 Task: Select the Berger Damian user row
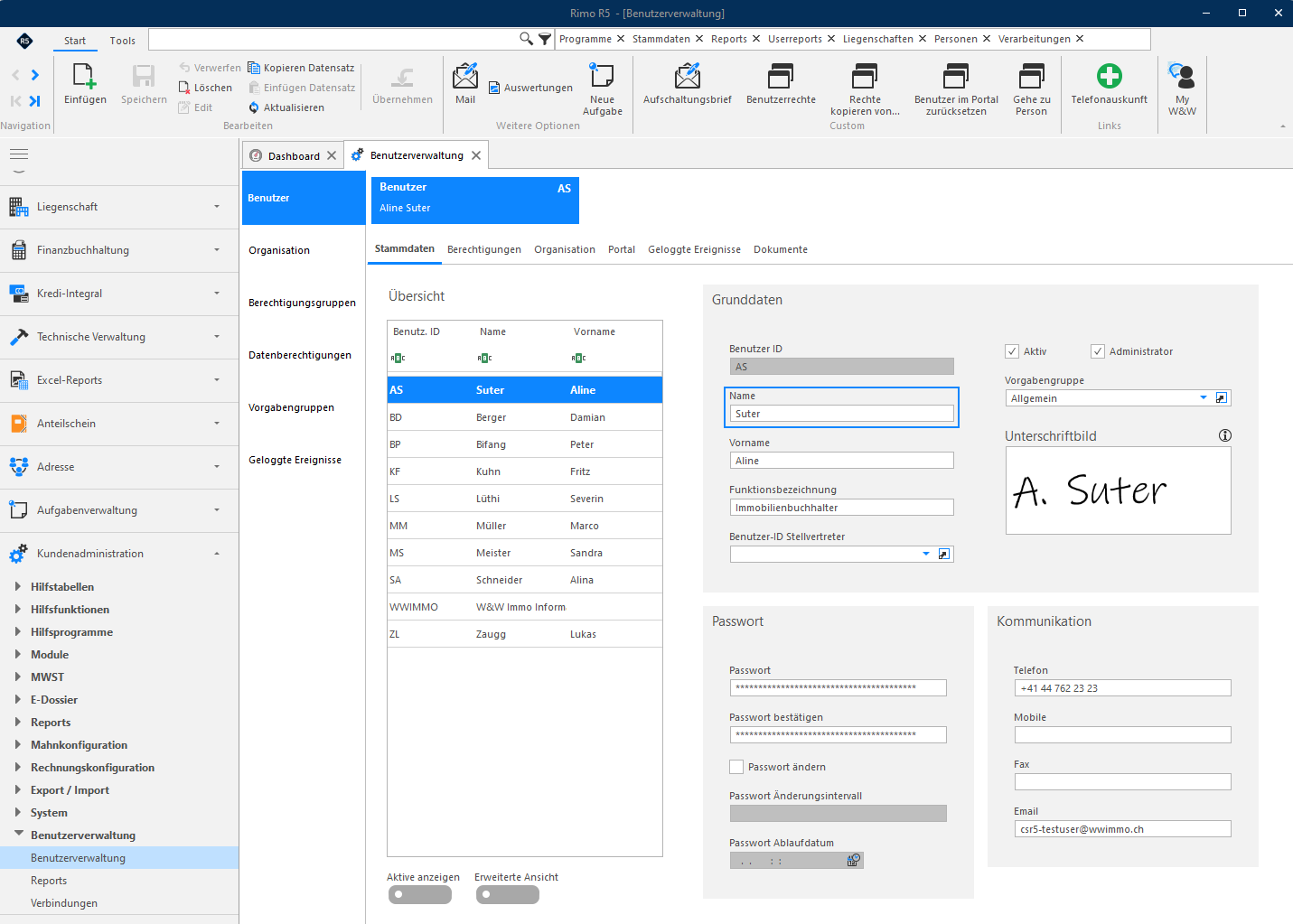525,417
